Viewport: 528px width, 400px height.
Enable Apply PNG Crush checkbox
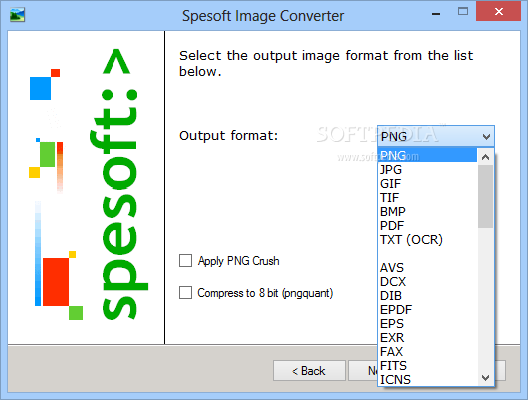(186, 261)
